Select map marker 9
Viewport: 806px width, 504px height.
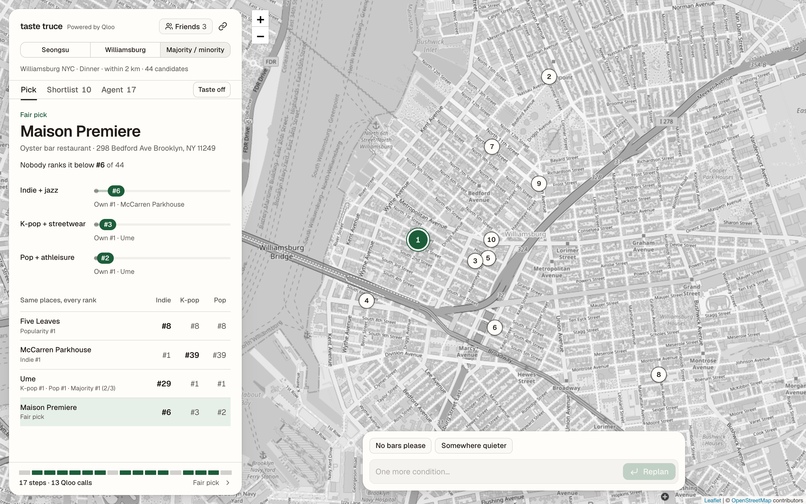point(538,183)
